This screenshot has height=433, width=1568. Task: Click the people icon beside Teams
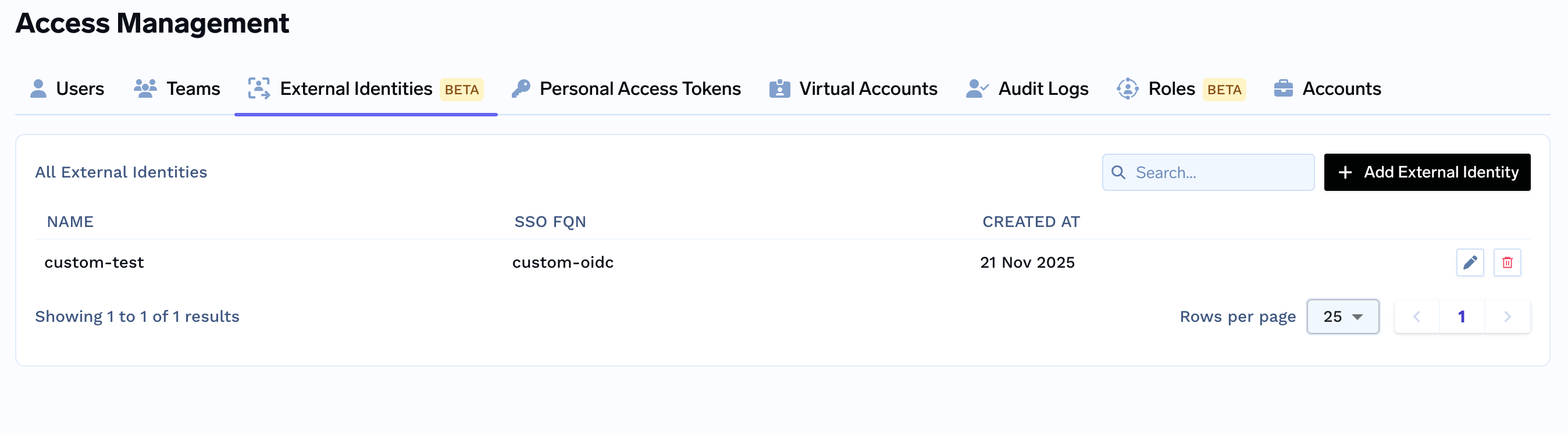pyautogui.click(x=145, y=88)
